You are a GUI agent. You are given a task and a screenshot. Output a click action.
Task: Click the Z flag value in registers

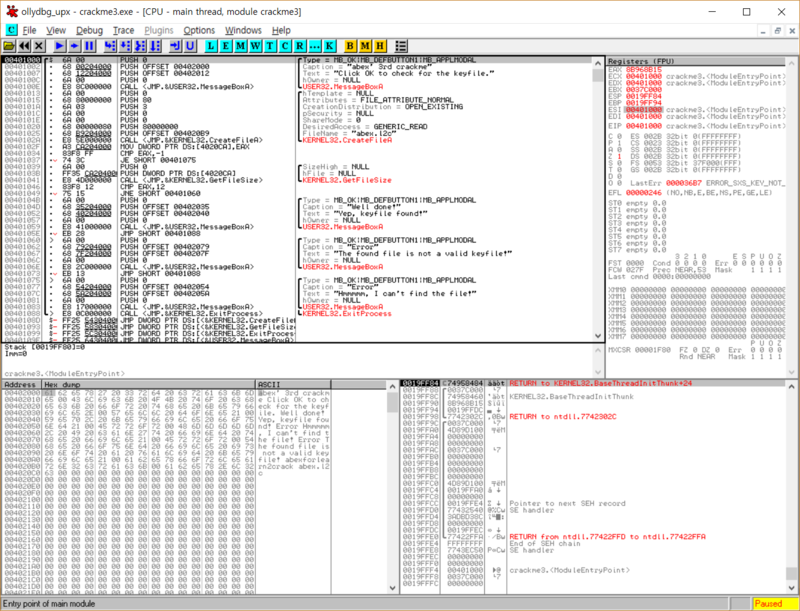tap(620, 157)
